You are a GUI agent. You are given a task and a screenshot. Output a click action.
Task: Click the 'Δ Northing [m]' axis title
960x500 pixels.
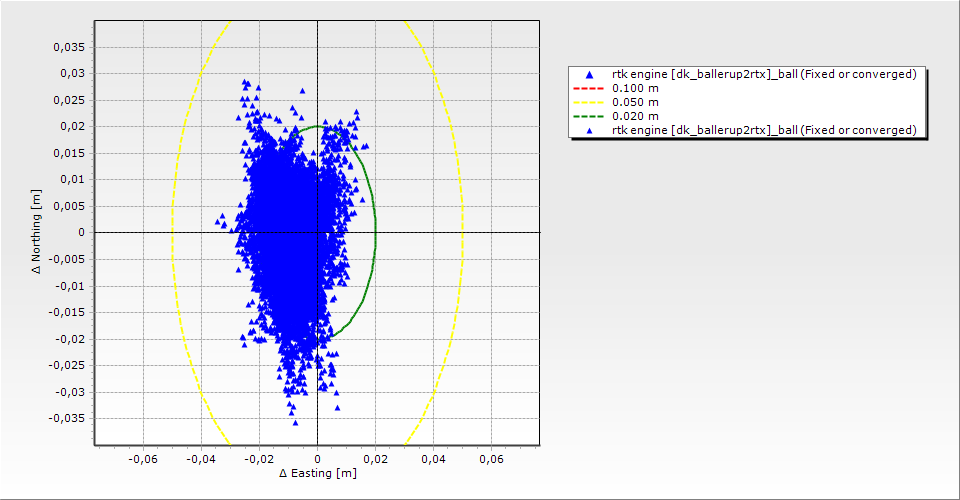[x=37, y=231]
